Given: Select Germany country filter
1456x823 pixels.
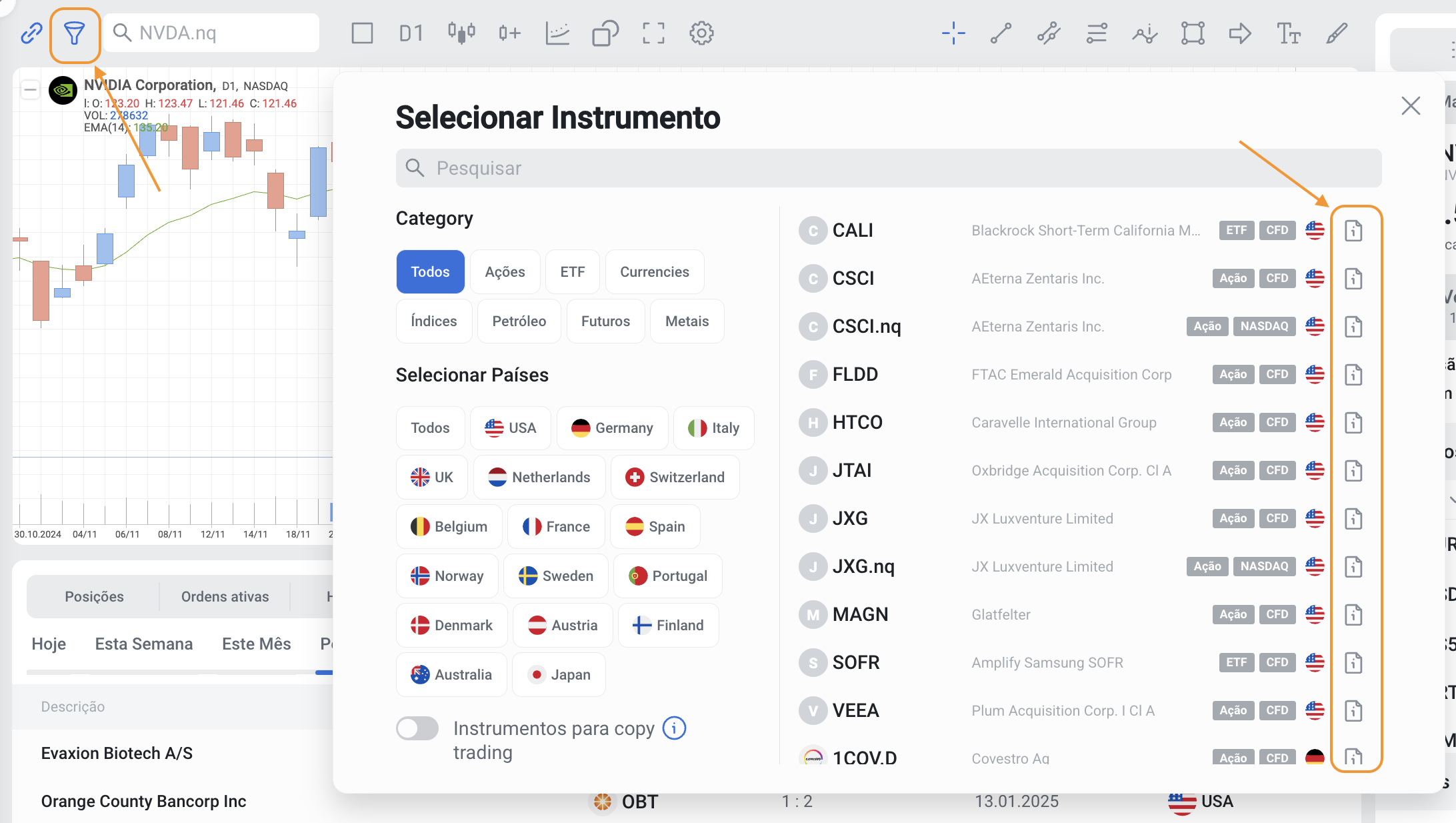Looking at the screenshot, I should (x=612, y=428).
